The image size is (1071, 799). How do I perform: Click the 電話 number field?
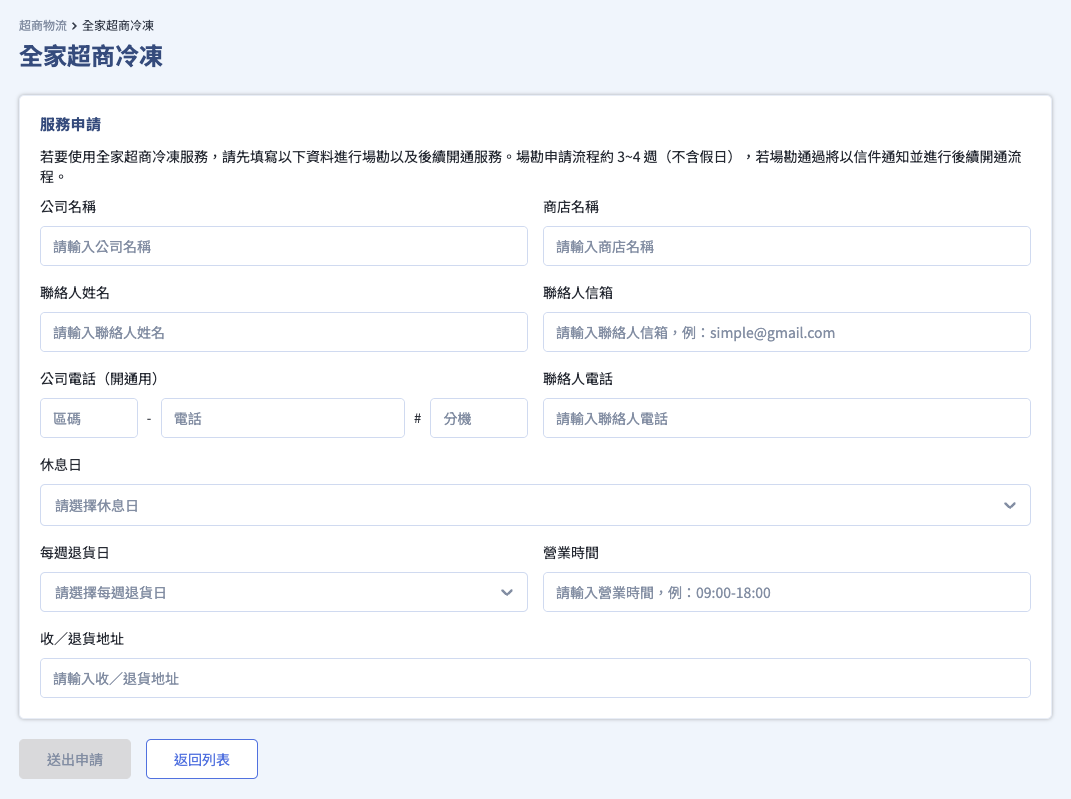pos(283,418)
